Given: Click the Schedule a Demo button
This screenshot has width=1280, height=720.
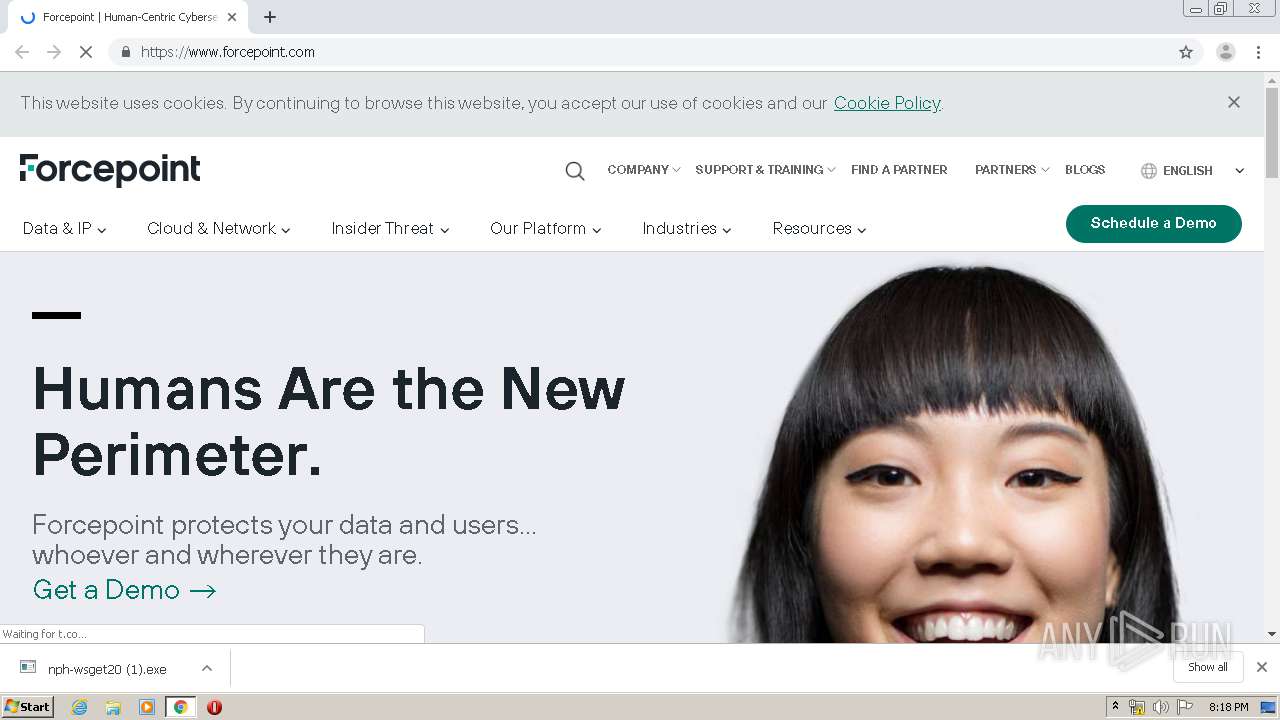Looking at the screenshot, I should pyautogui.click(x=1154, y=223).
